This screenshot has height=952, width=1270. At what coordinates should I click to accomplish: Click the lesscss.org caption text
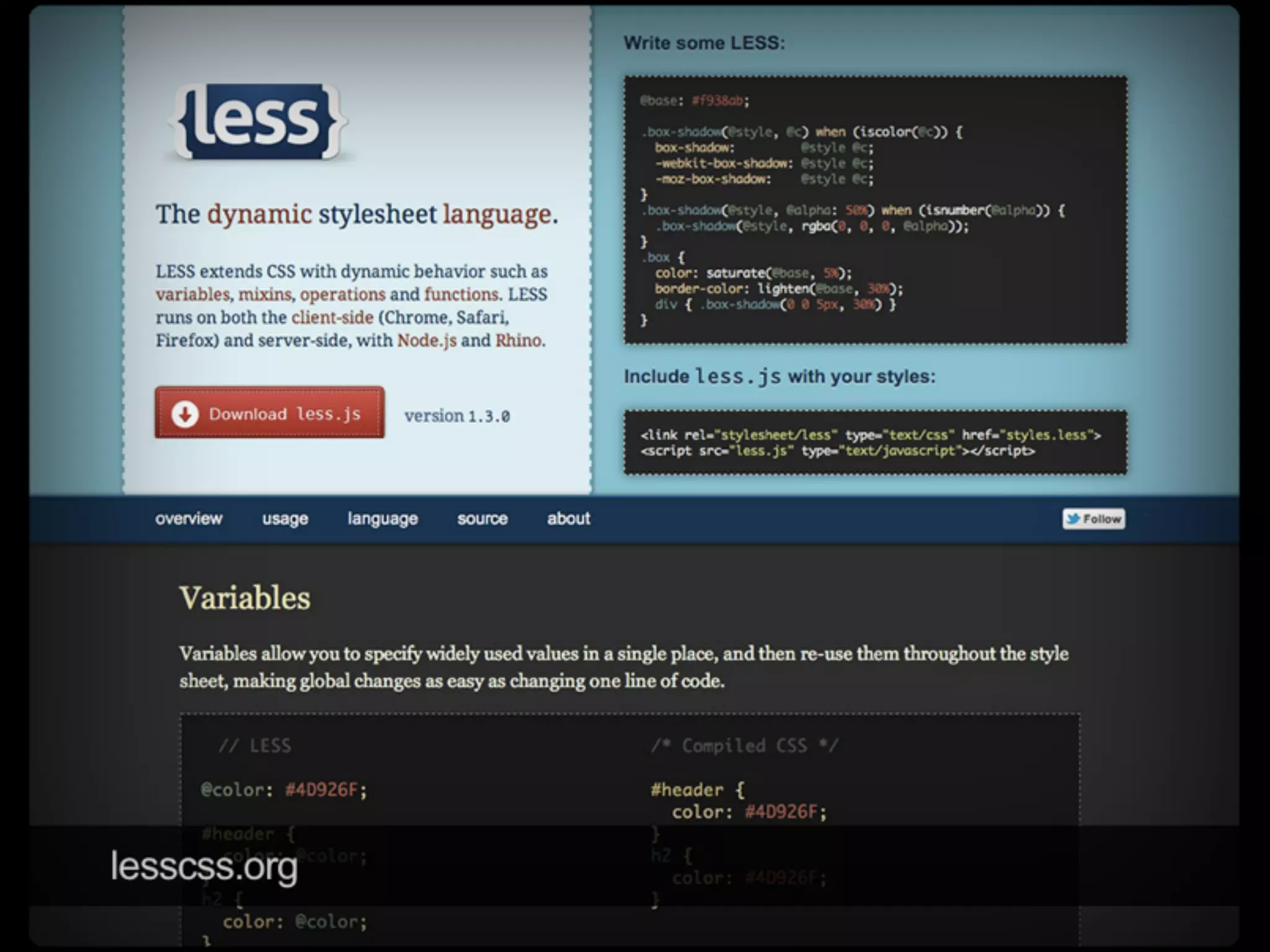point(205,866)
